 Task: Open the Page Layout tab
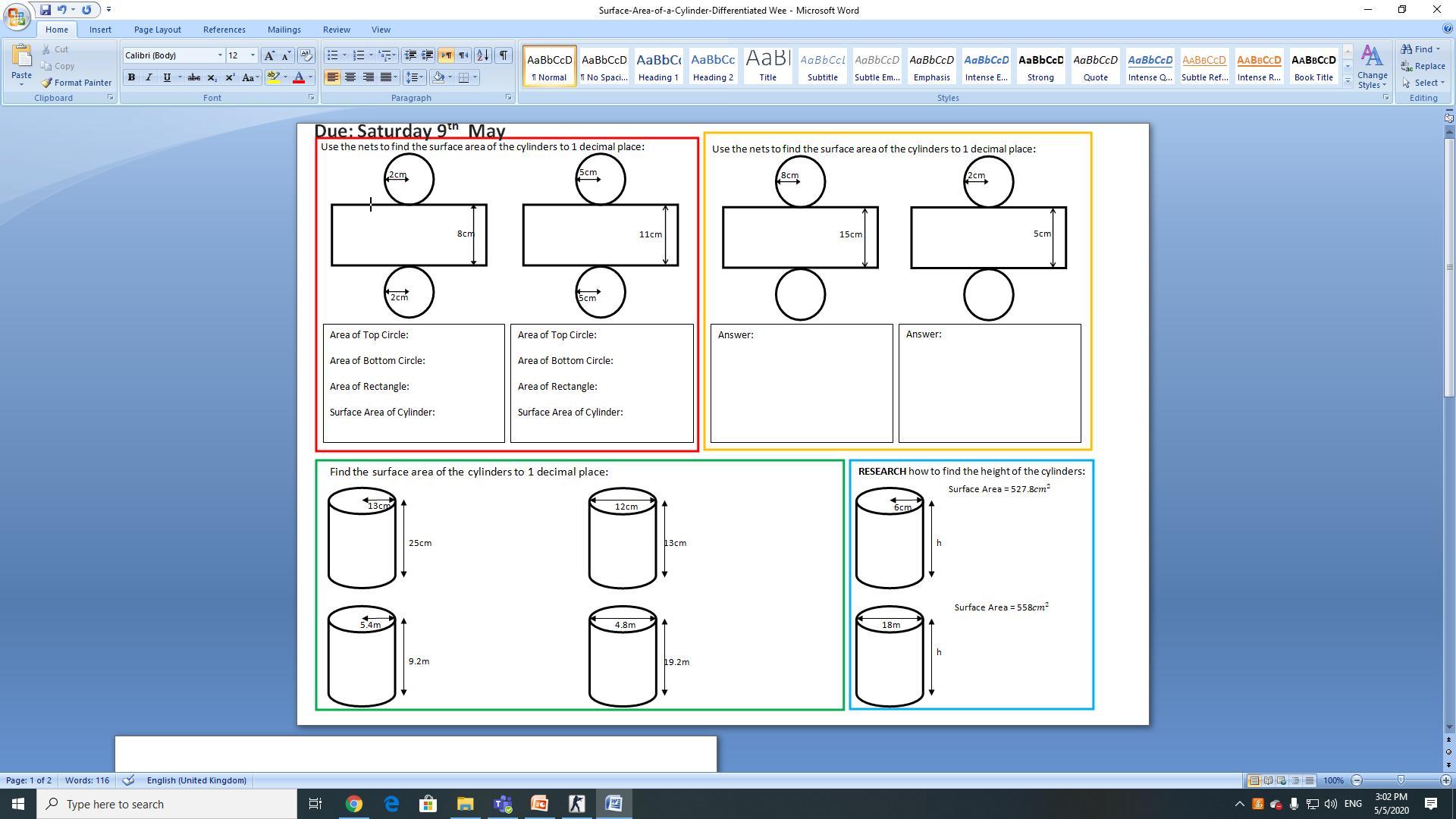pos(157,30)
